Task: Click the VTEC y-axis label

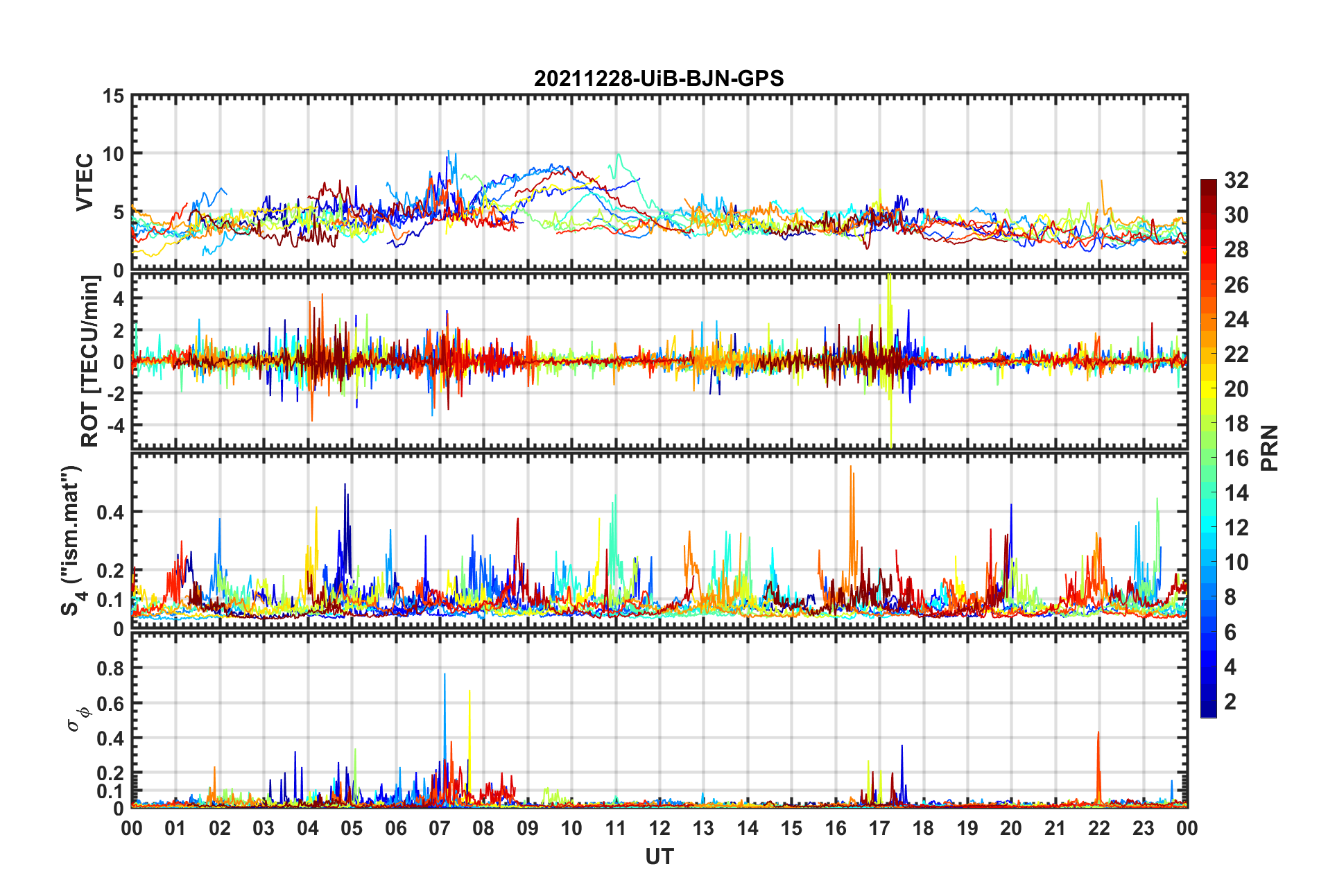Action: [85, 182]
